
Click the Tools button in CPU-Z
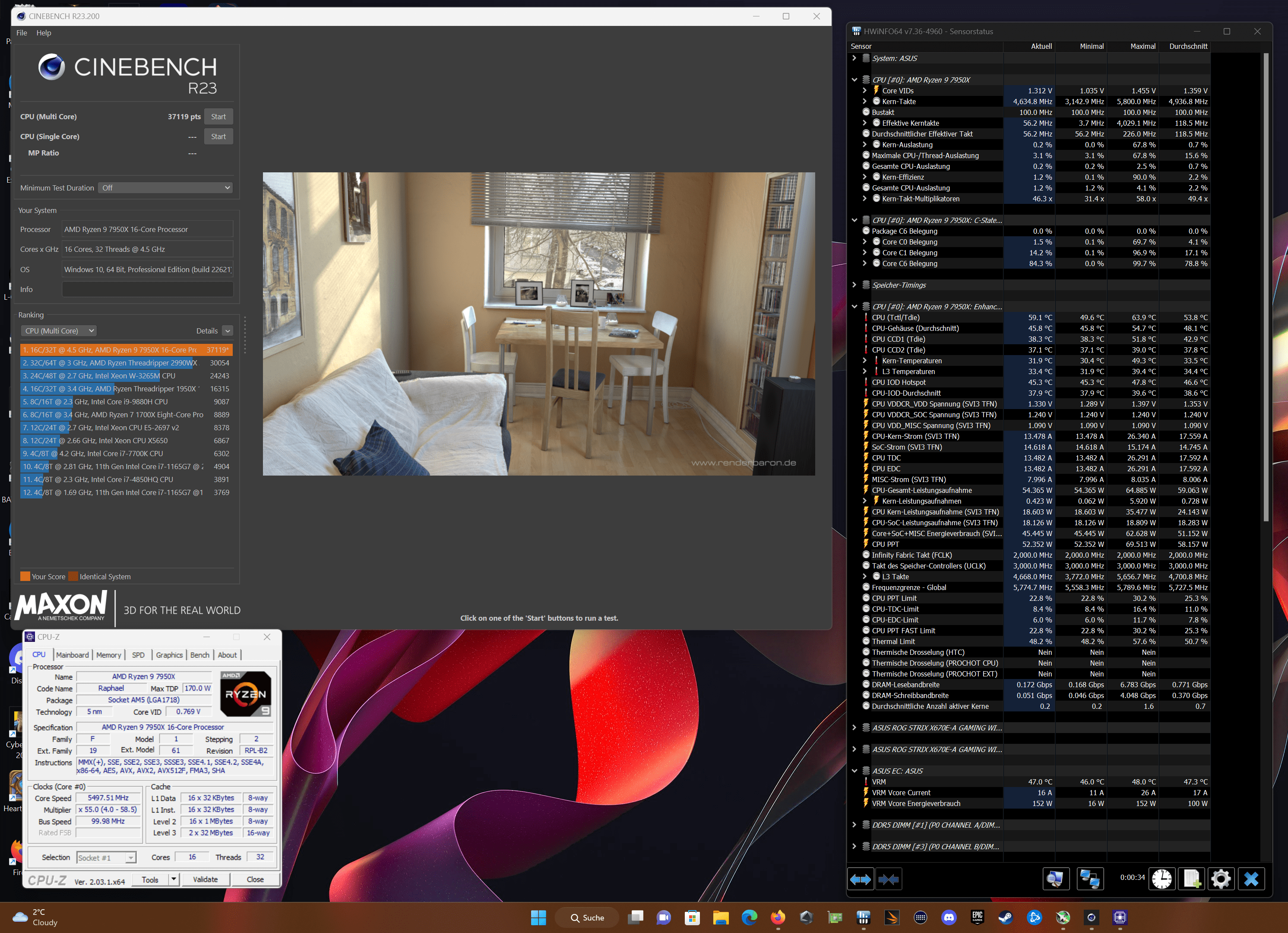point(150,879)
